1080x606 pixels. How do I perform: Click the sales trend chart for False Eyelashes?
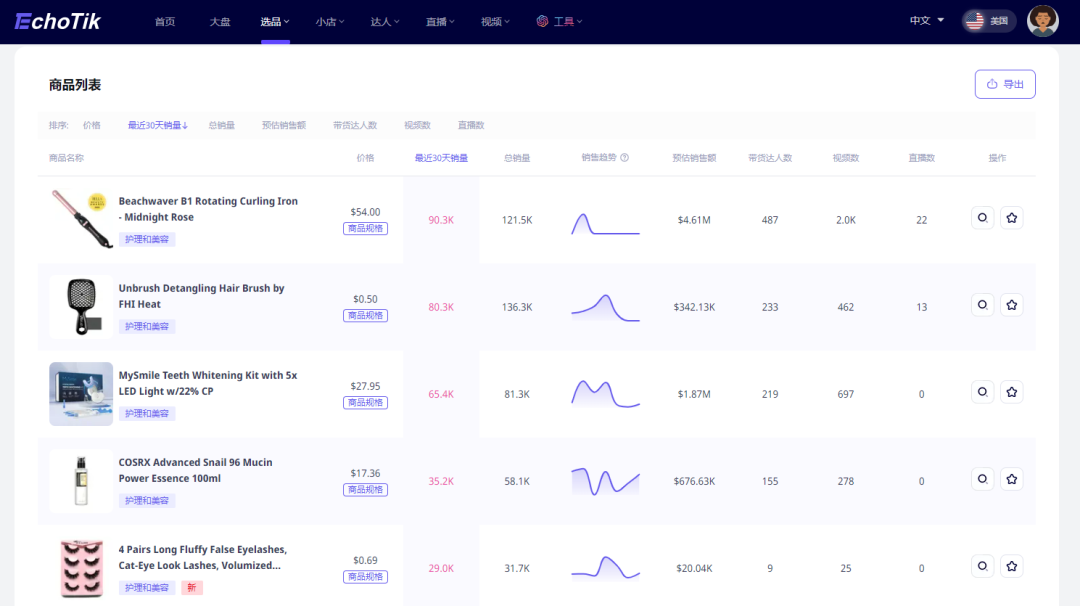605,567
